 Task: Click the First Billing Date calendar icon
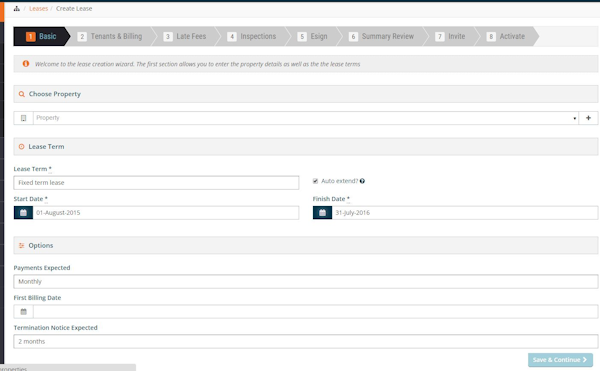tap(23, 311)
